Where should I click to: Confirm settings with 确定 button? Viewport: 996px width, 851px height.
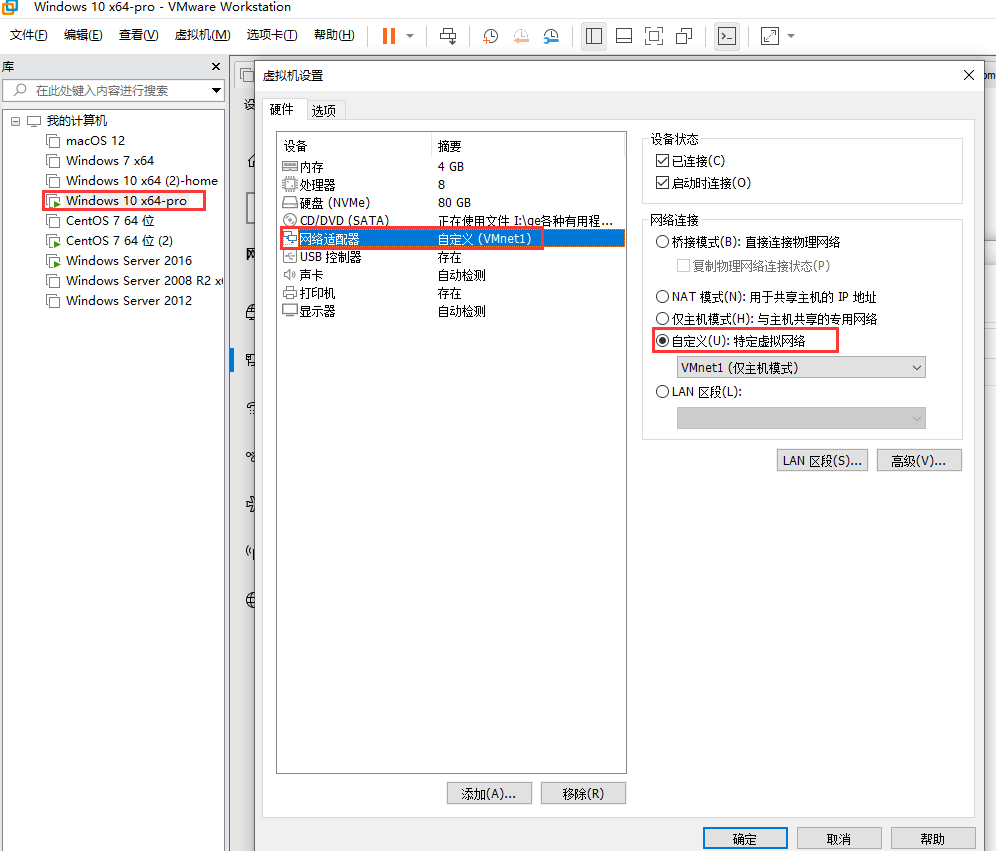click(x=745, y=838)
